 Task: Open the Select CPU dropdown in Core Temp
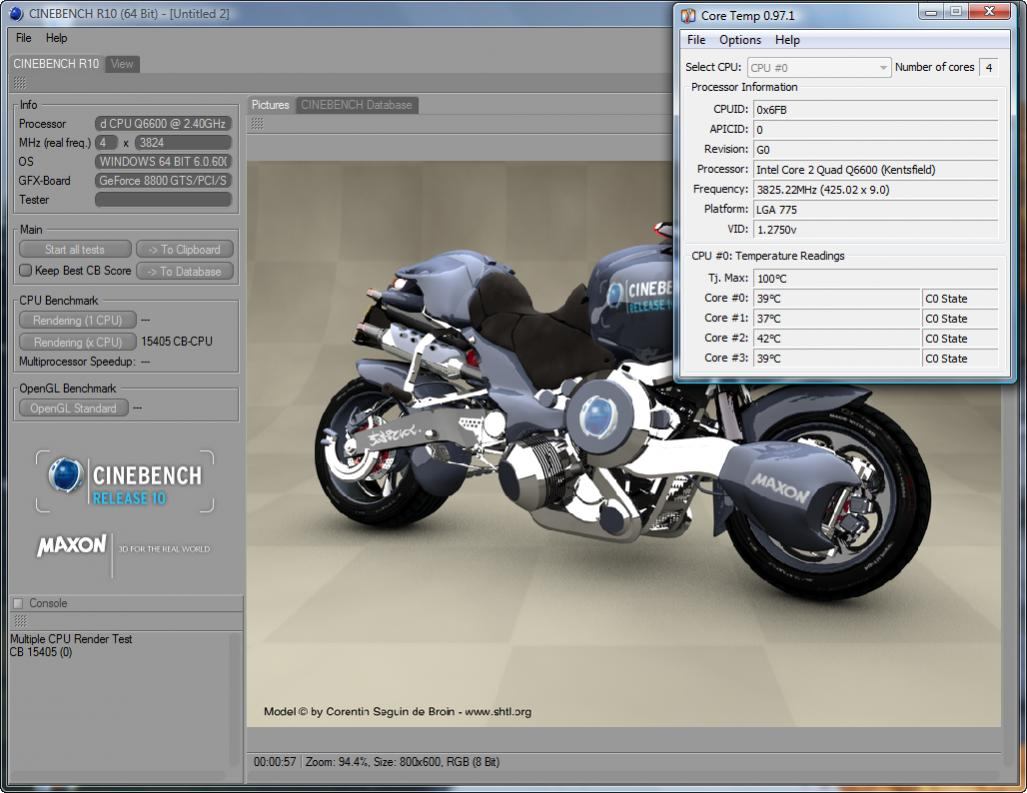(819, 67)
